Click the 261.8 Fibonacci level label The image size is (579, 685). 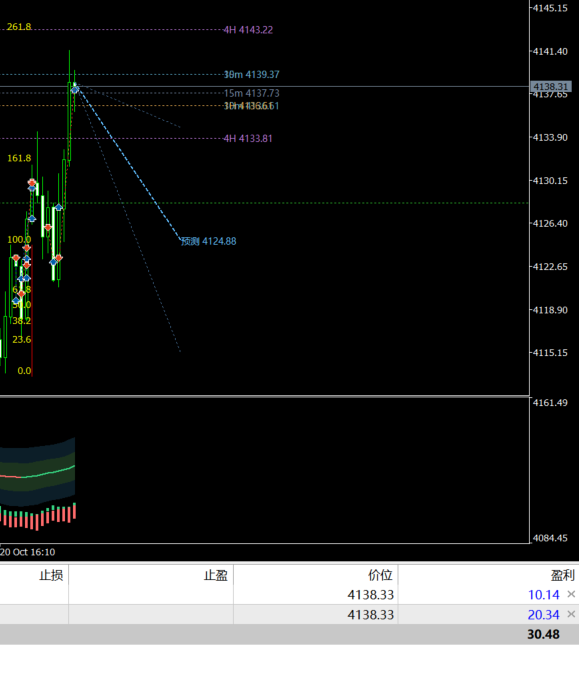tap(19, 27)
